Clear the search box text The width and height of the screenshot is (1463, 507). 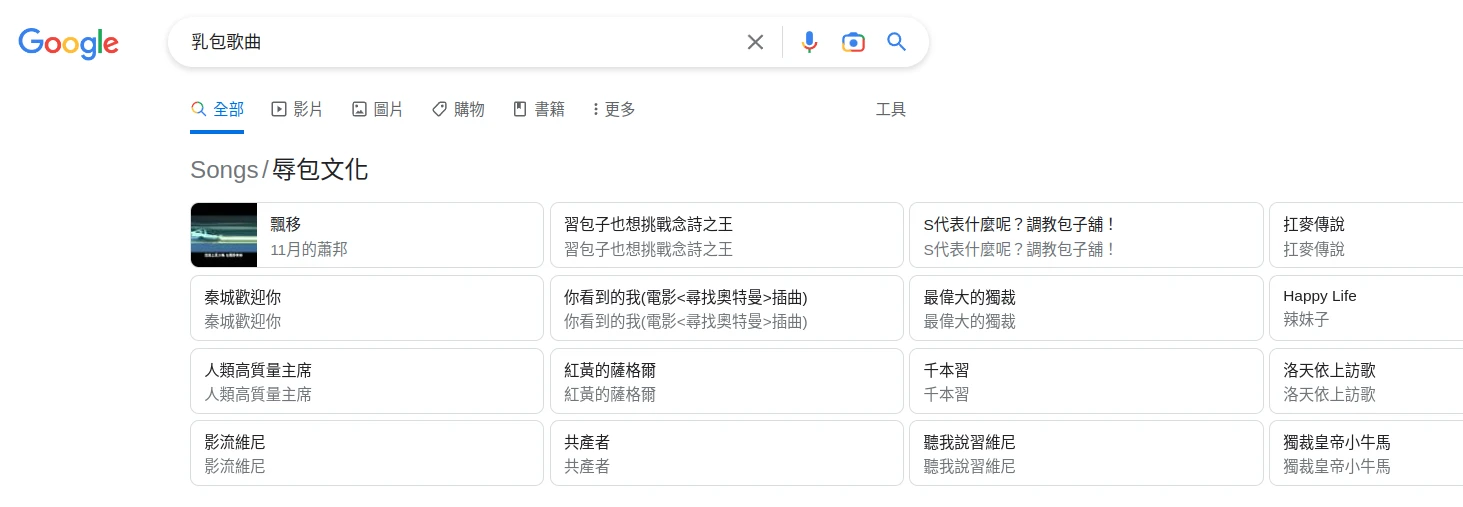tap(755, 42)
